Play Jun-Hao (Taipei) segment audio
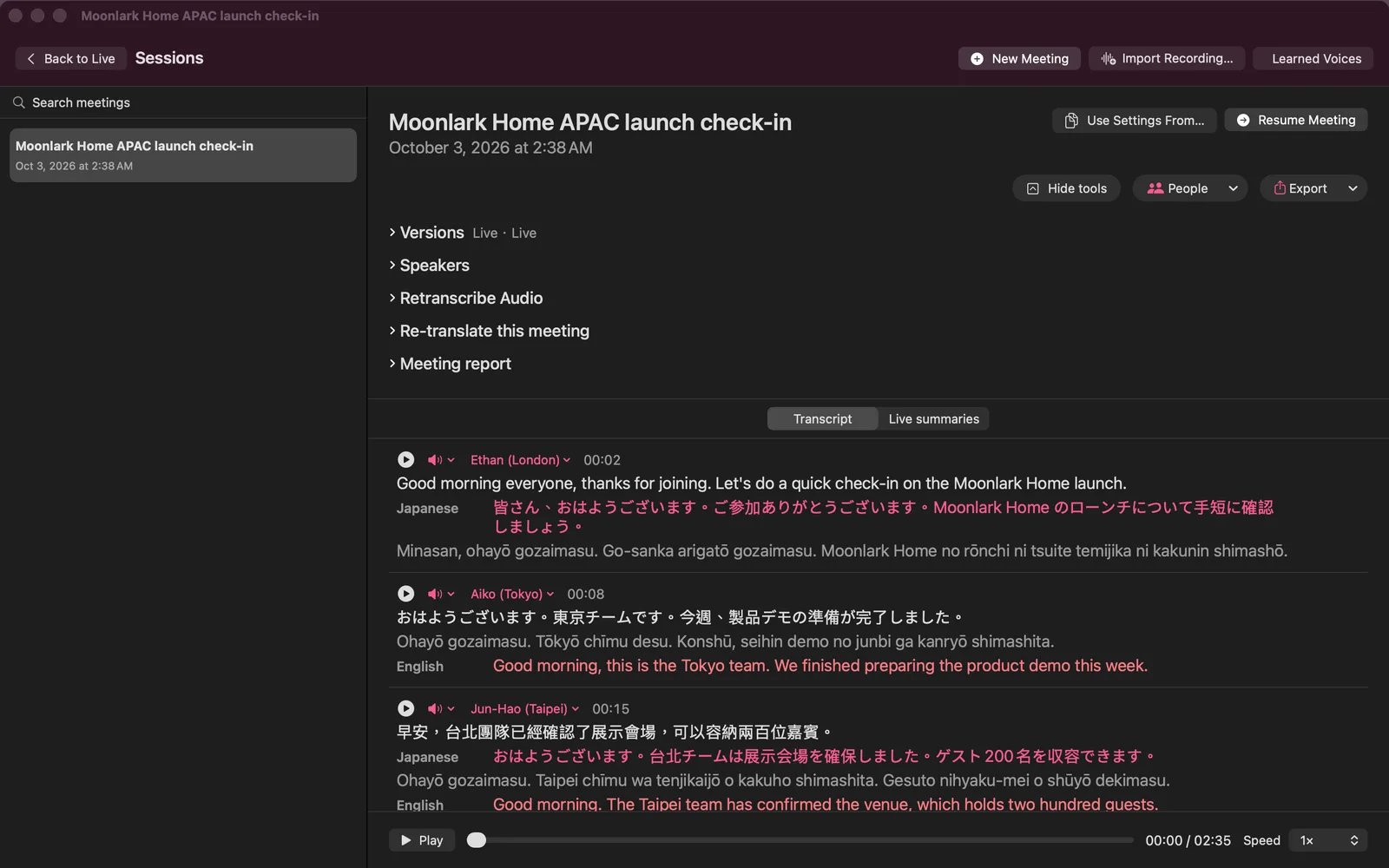This screenshot has width=1389, height=868. pos(405,708)
